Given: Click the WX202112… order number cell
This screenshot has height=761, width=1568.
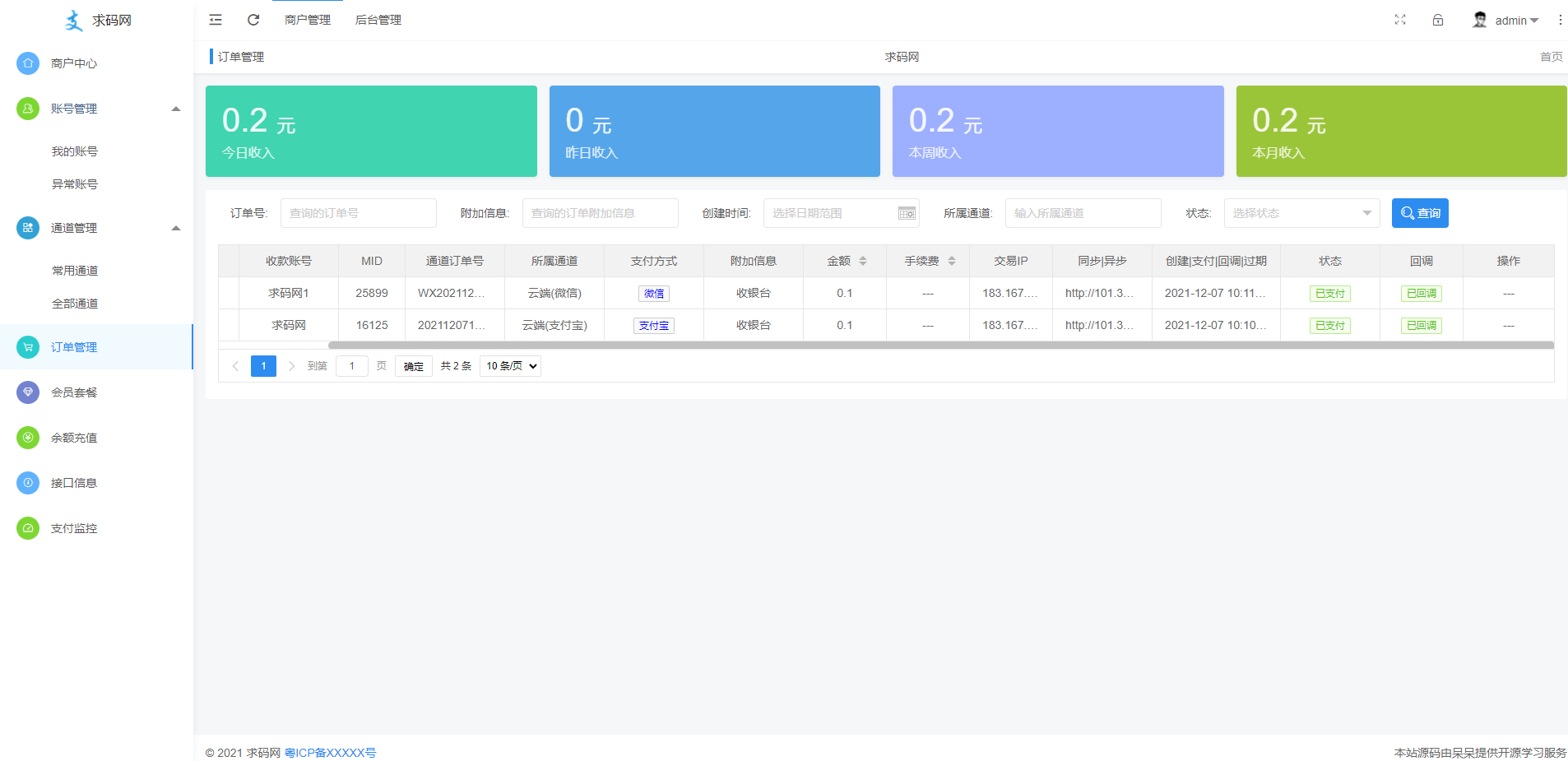Looking at the screenshot, I should point(455,293).
